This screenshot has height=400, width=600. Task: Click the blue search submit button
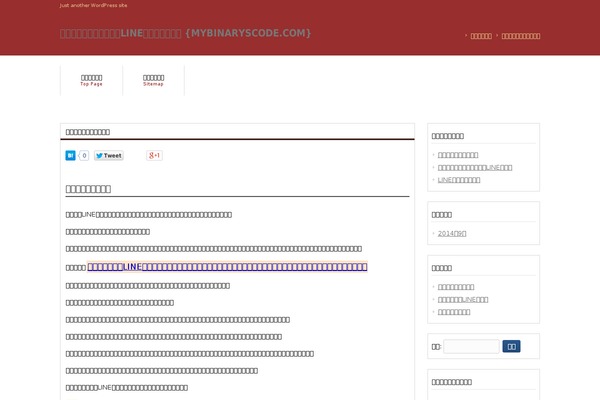pos(511,346)
